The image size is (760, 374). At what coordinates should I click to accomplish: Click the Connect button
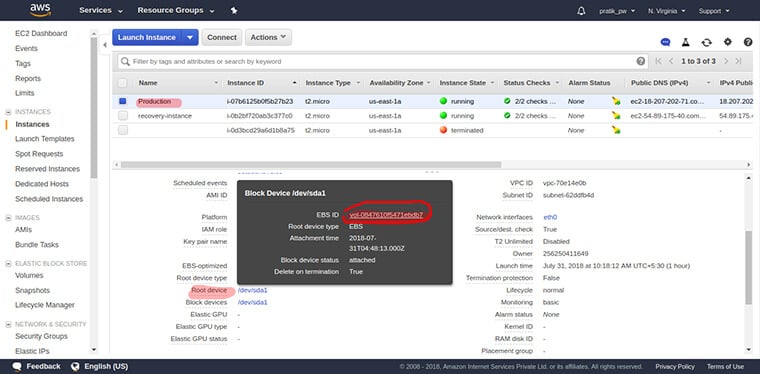pos(222,37)
